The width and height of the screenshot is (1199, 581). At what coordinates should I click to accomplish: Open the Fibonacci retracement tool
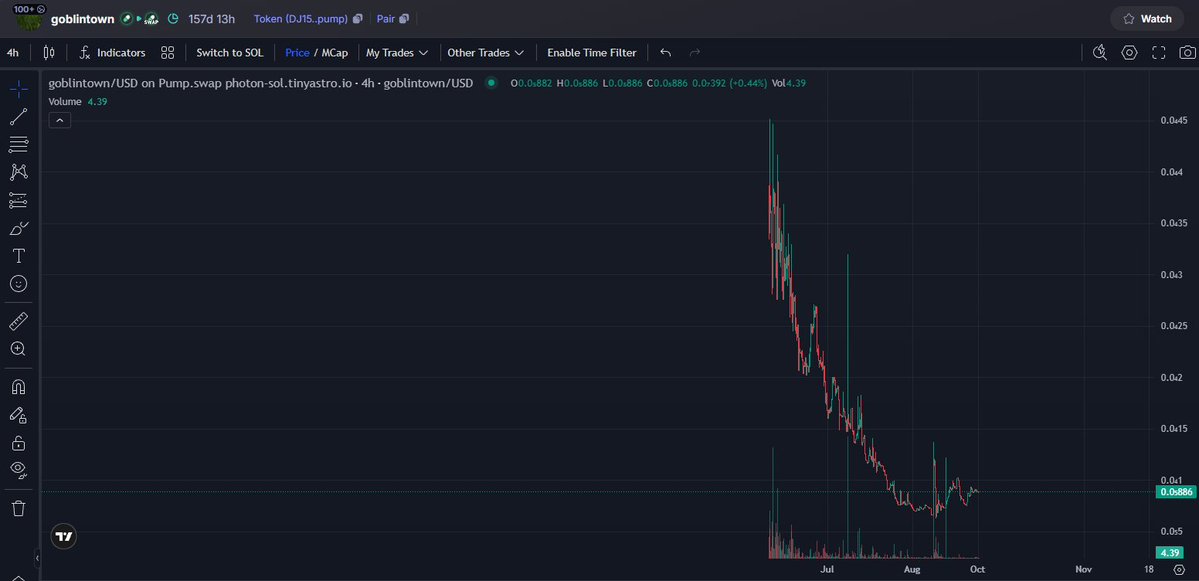(x=19, y=144)
